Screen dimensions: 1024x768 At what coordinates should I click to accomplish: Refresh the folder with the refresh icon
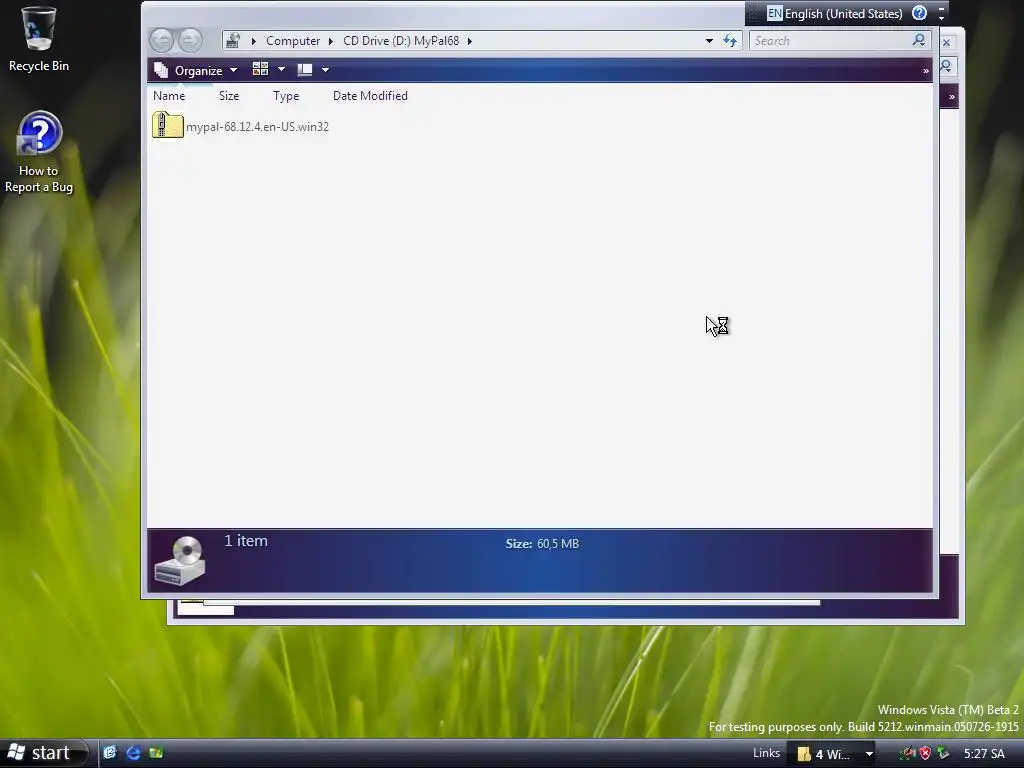[730, 41]
